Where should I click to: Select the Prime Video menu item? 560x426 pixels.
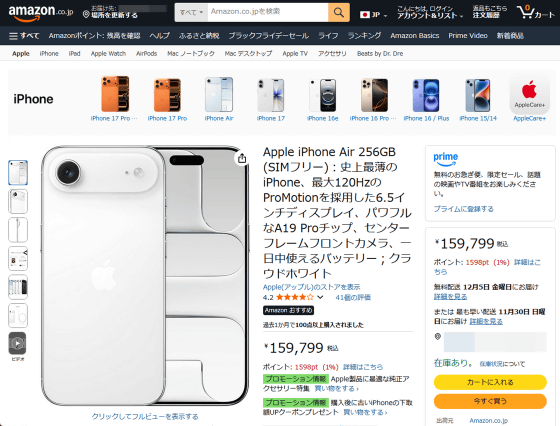(468, 36)
